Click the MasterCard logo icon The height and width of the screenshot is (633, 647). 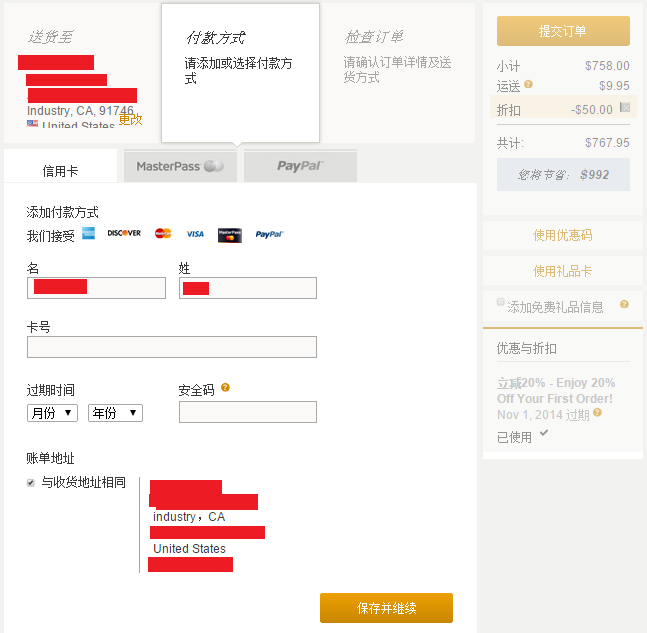(163, 233)
